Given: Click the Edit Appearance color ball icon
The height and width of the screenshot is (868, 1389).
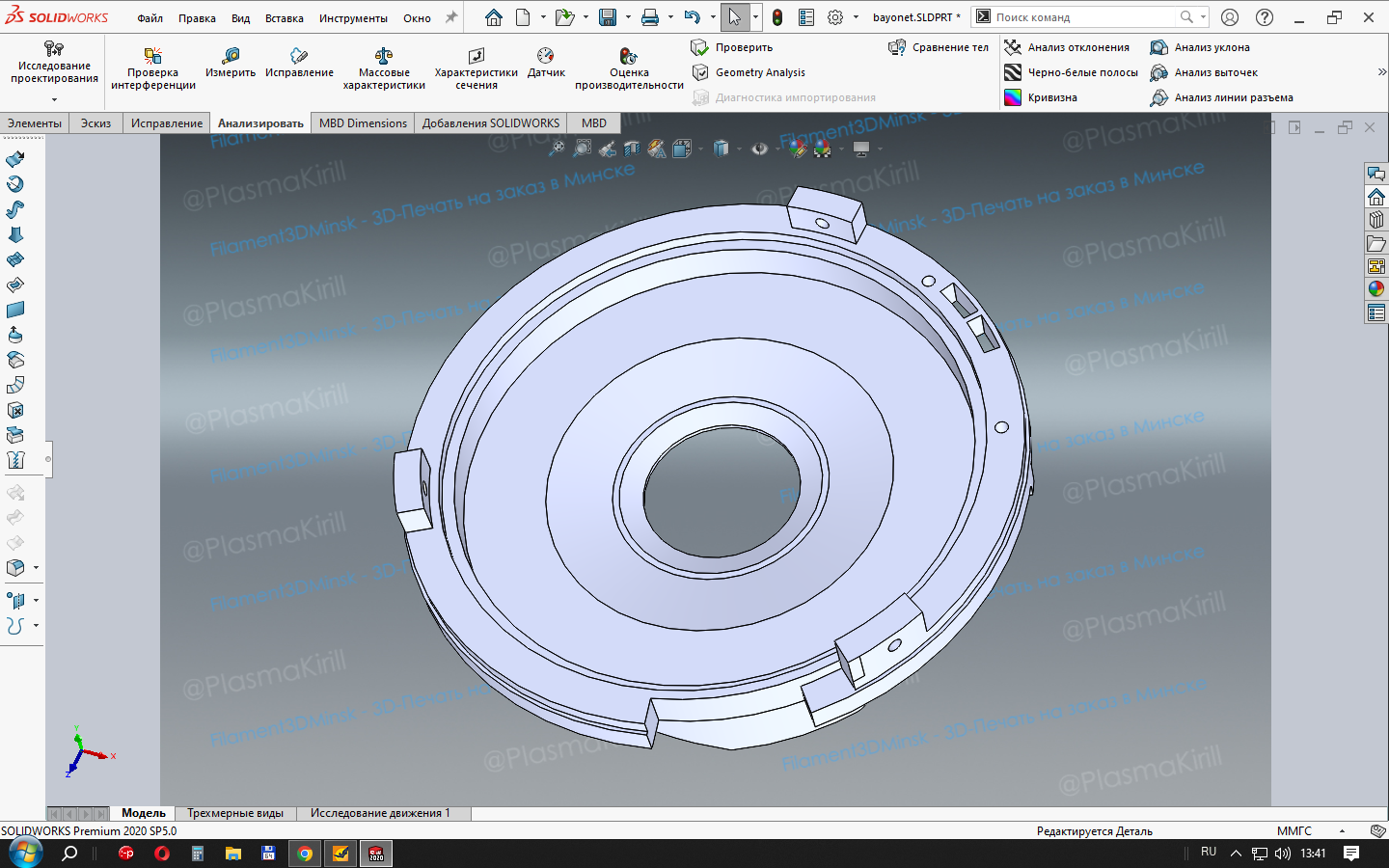Looking at the screenshot, I should (x=797, y=149).
